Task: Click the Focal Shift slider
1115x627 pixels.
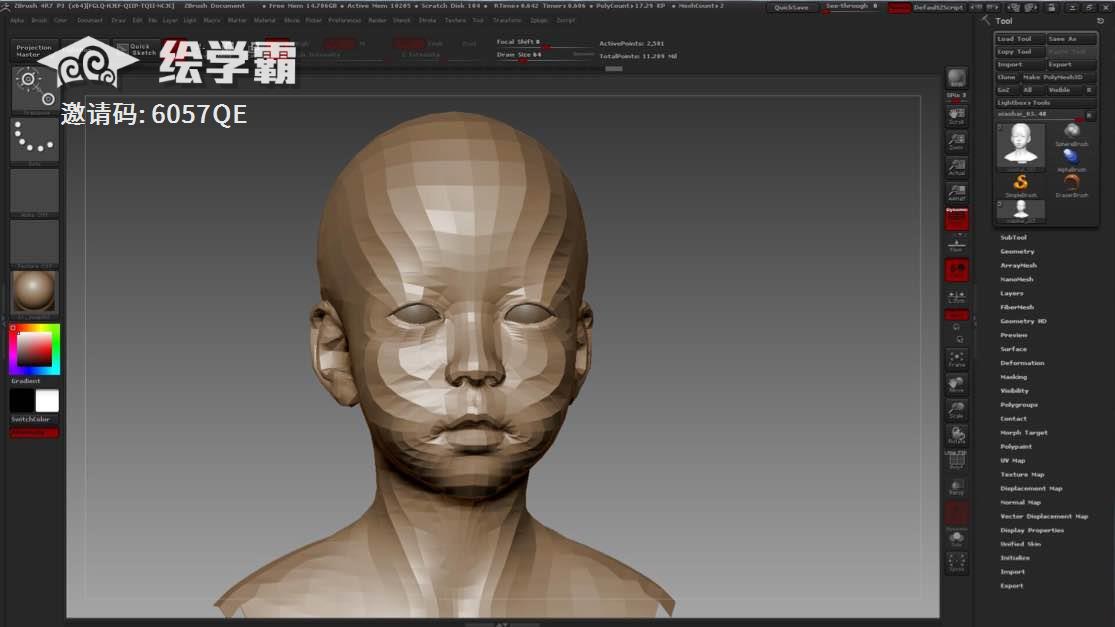Action: [544, 43]
